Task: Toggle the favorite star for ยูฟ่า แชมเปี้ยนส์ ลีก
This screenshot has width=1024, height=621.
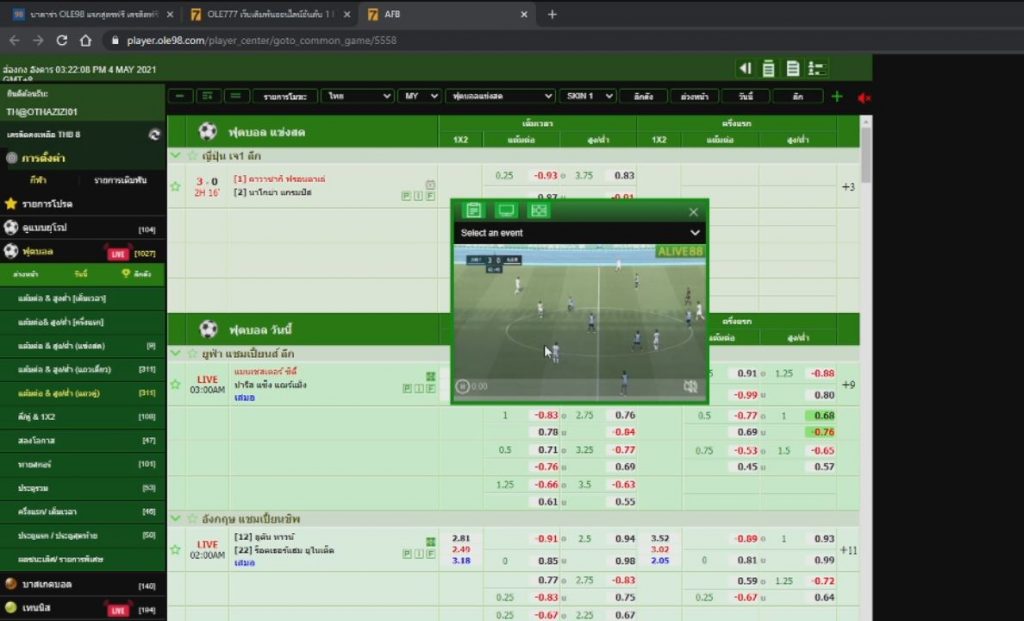Action: [192, 353]
